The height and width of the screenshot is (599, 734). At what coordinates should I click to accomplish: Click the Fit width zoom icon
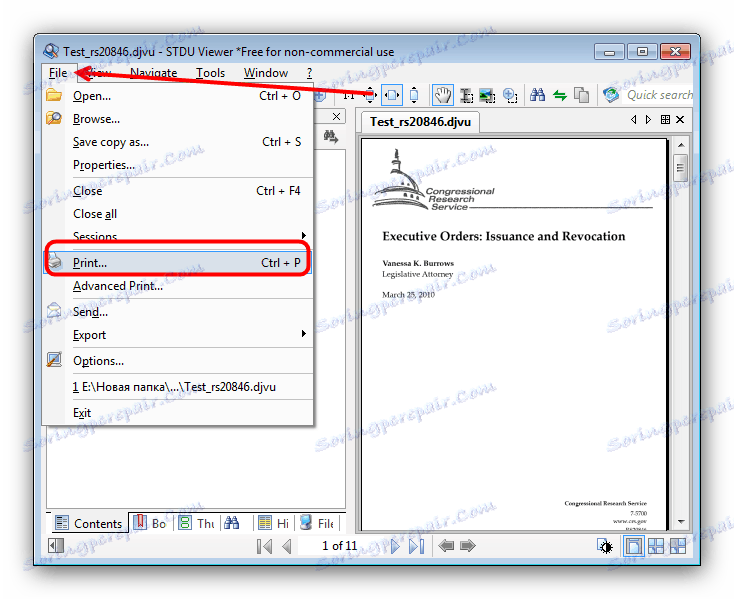[x=392, y=95]
